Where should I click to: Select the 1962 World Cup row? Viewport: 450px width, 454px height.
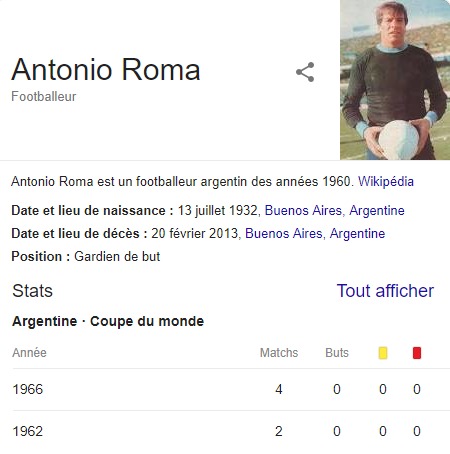coord(231,431)
